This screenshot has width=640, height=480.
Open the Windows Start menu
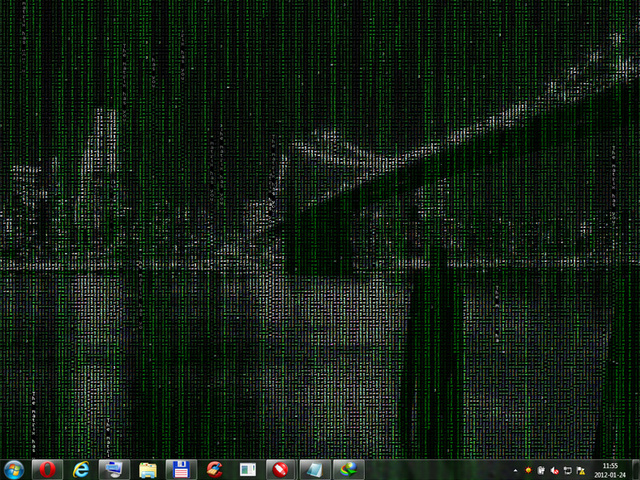coord(13,469)
